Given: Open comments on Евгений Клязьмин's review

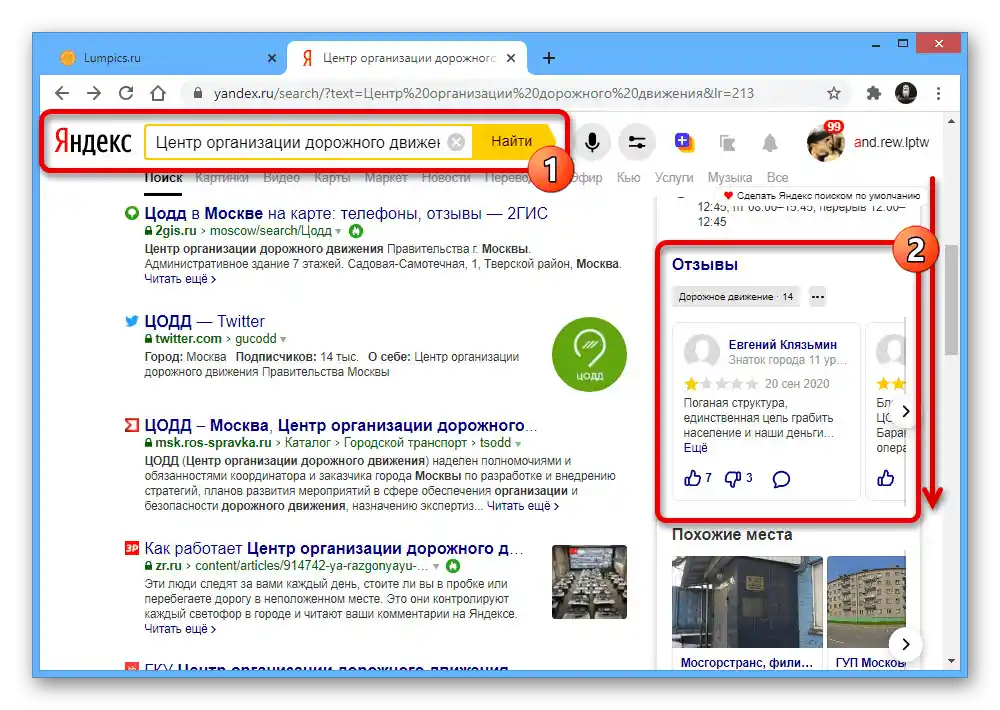Looking at the screenshot, I should [781, 479].
